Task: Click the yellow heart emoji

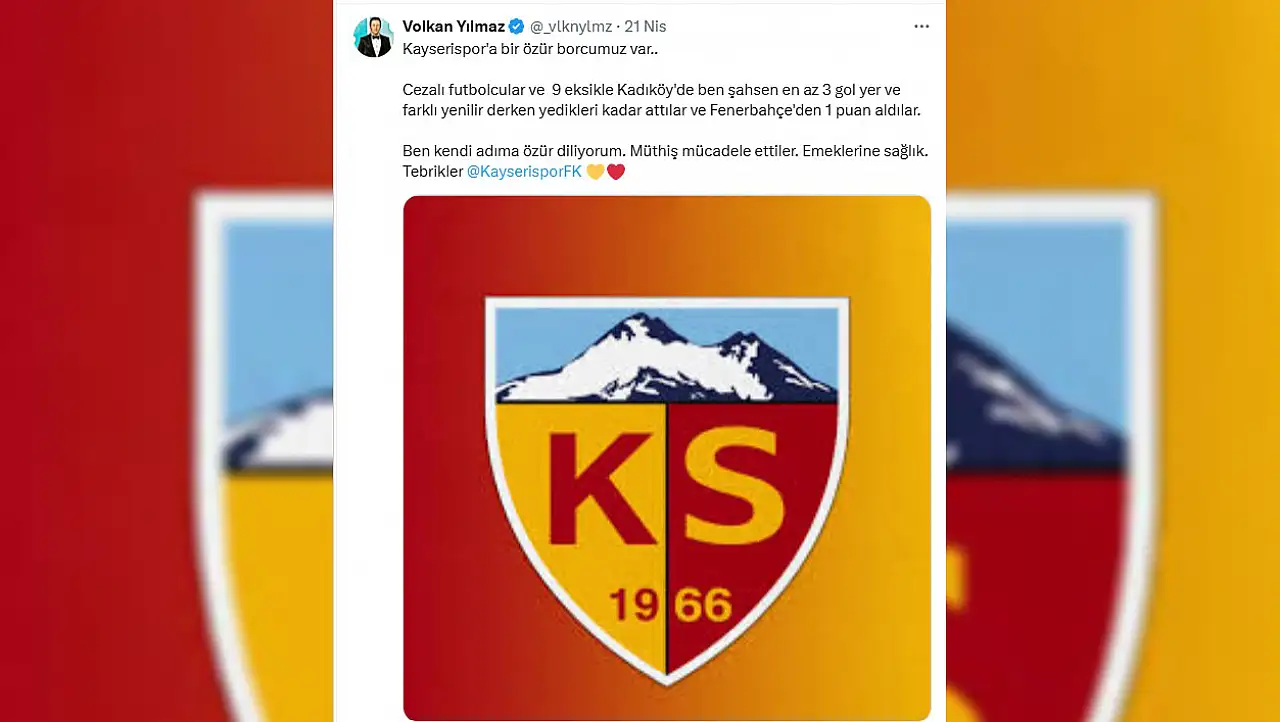Action: [x=595, y=172]
